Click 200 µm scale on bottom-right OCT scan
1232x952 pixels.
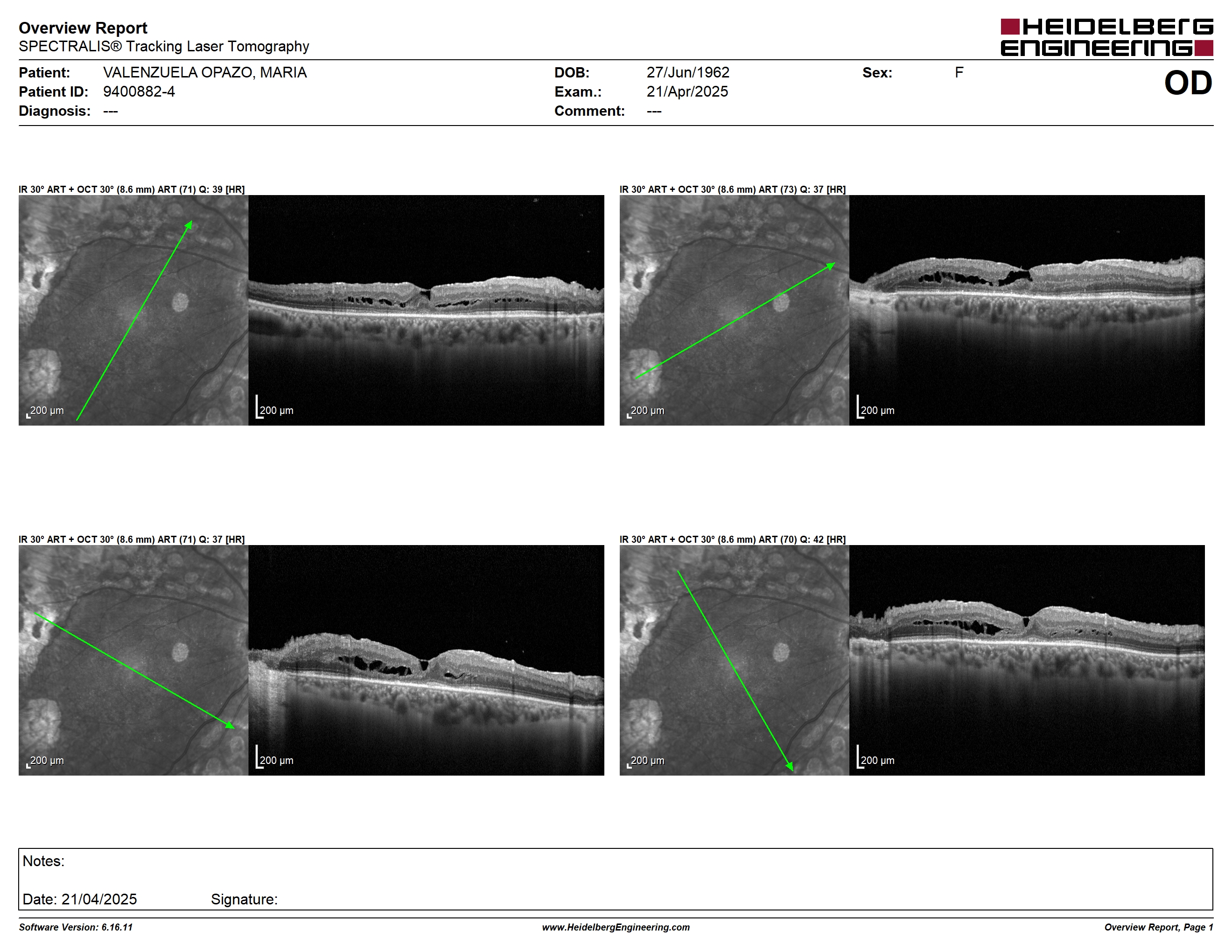coord(875,757)
